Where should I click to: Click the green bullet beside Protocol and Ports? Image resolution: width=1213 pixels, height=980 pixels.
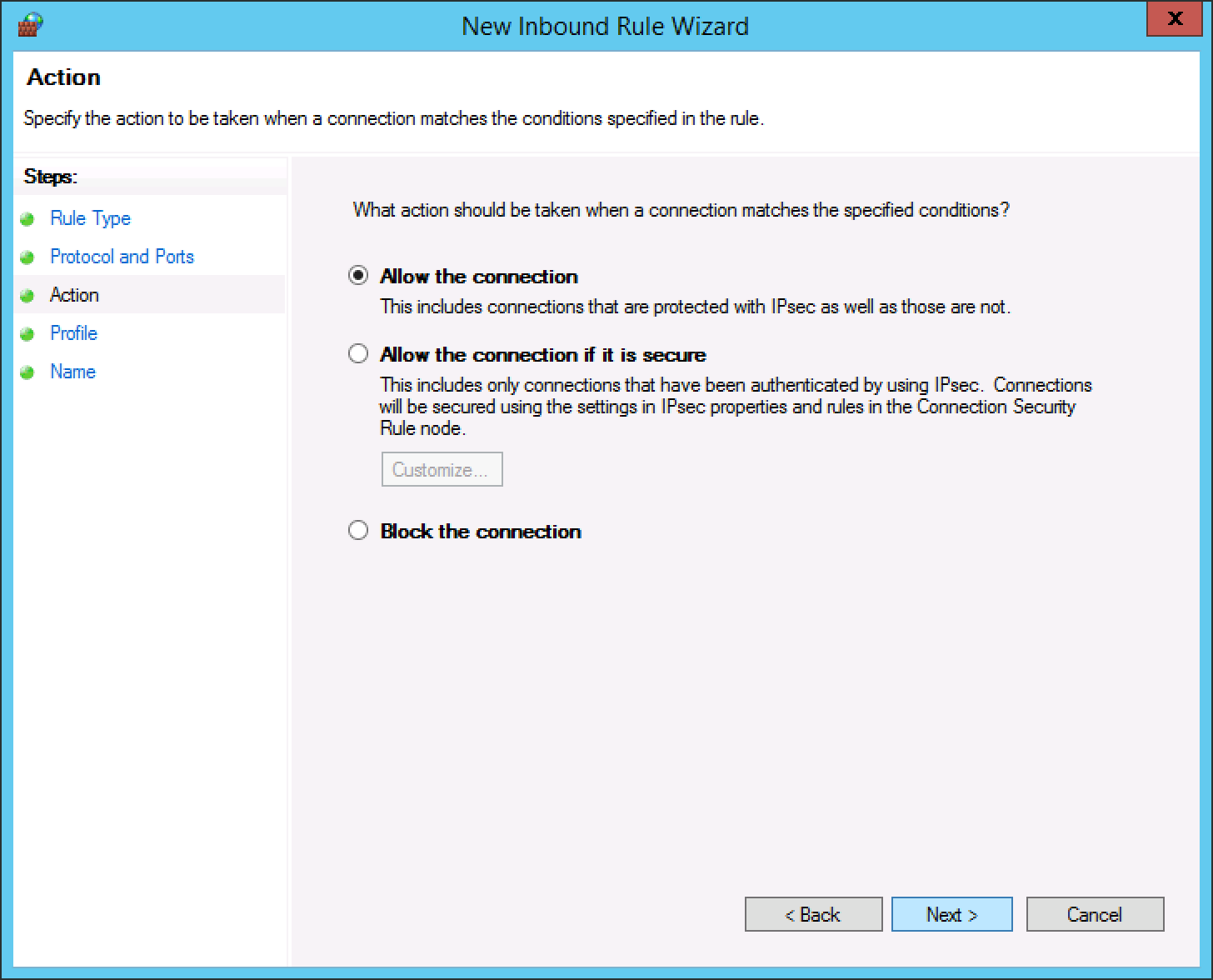27,257
